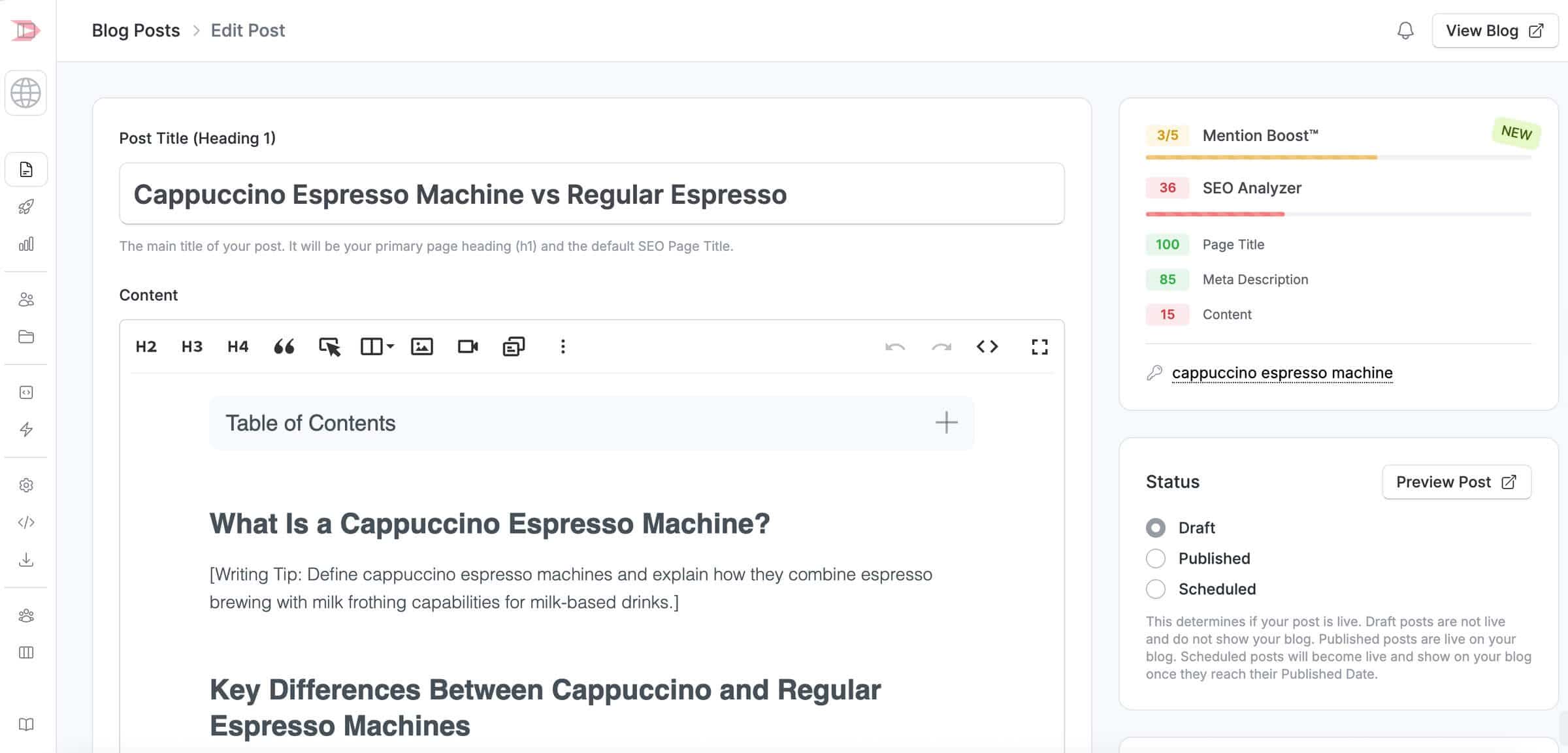Click into the Post Title field

pos(592,194)
